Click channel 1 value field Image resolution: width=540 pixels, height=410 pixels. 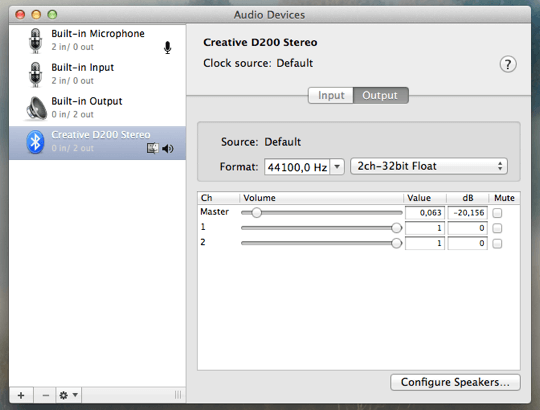(x=425, y=228)
